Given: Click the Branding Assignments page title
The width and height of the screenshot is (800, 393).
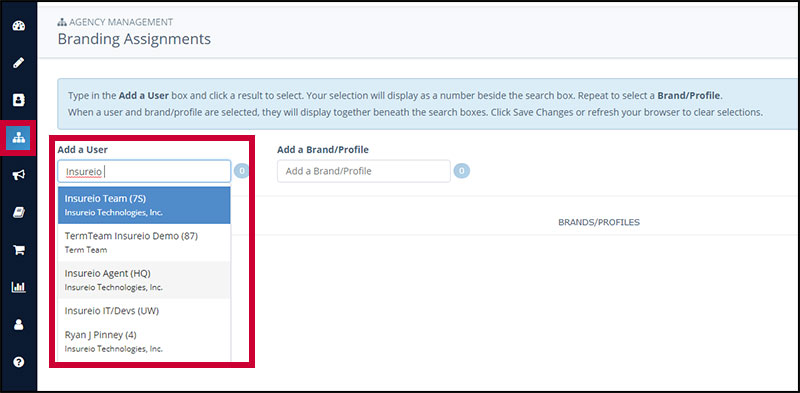Looking at the screenshot, I should click(x=134, y=39).
